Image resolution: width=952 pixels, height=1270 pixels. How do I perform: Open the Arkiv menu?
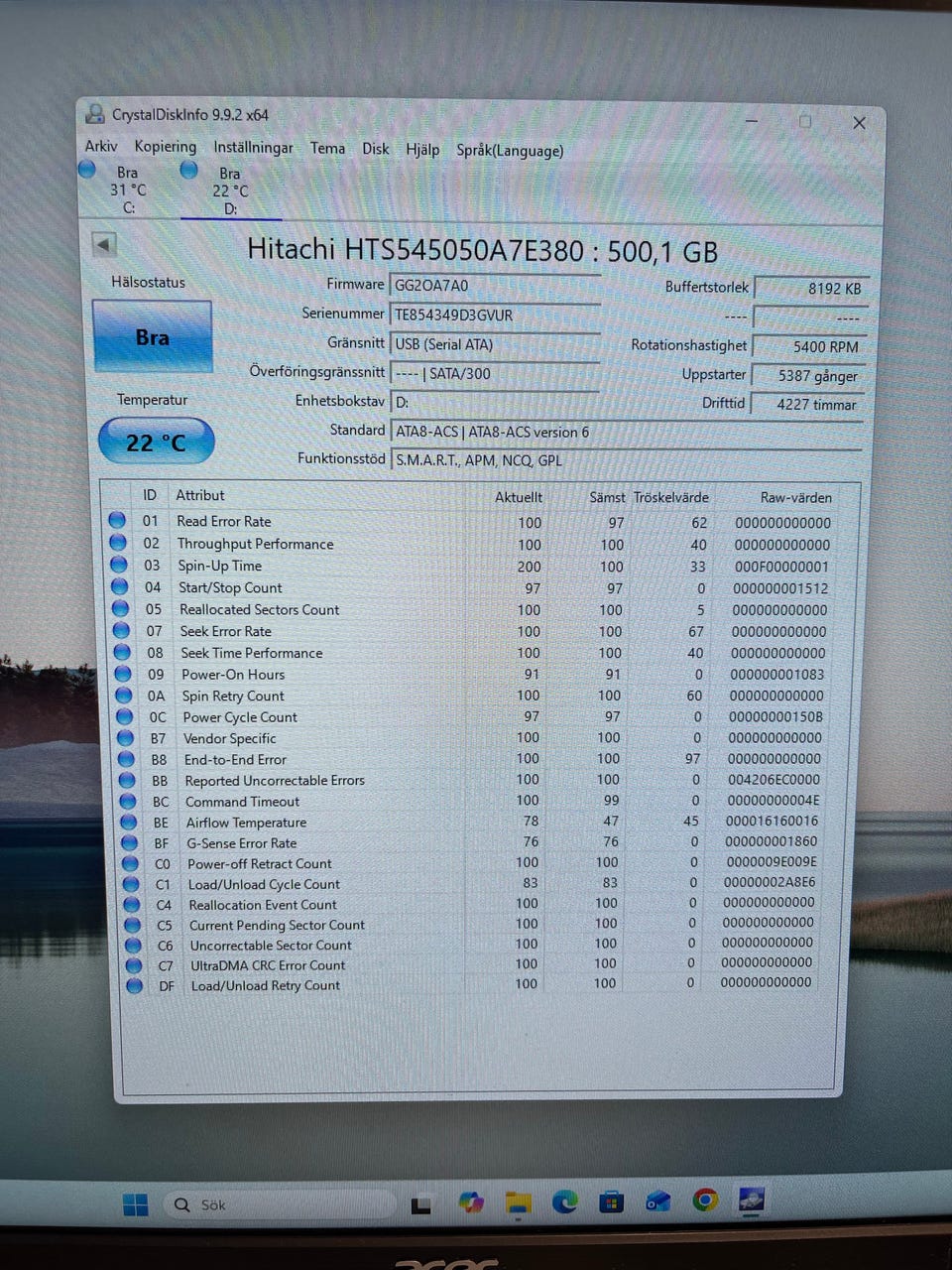click(x=100, y=147)
